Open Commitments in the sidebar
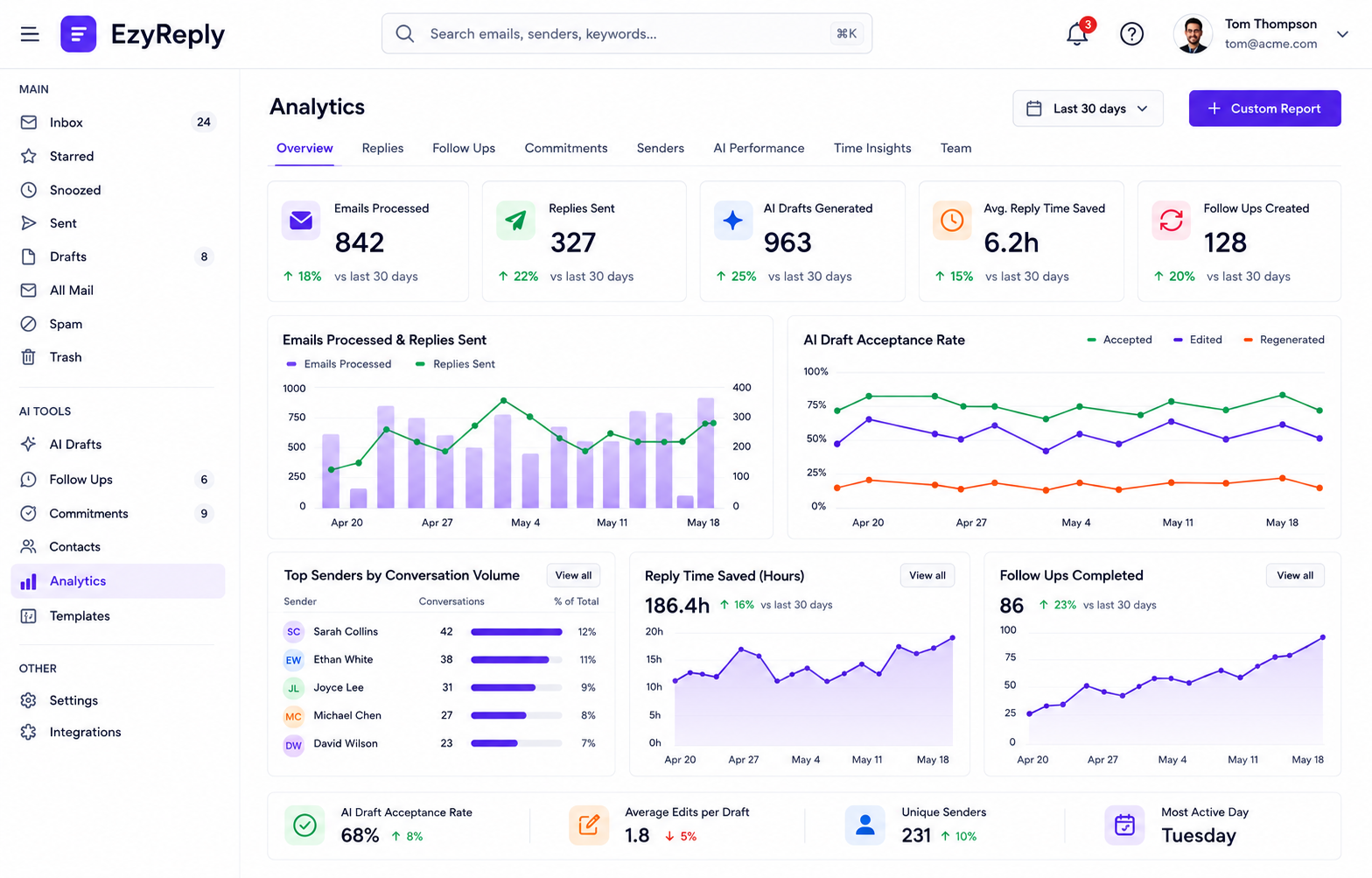Screen dimensions: 1372x878 tap(117, 514)
